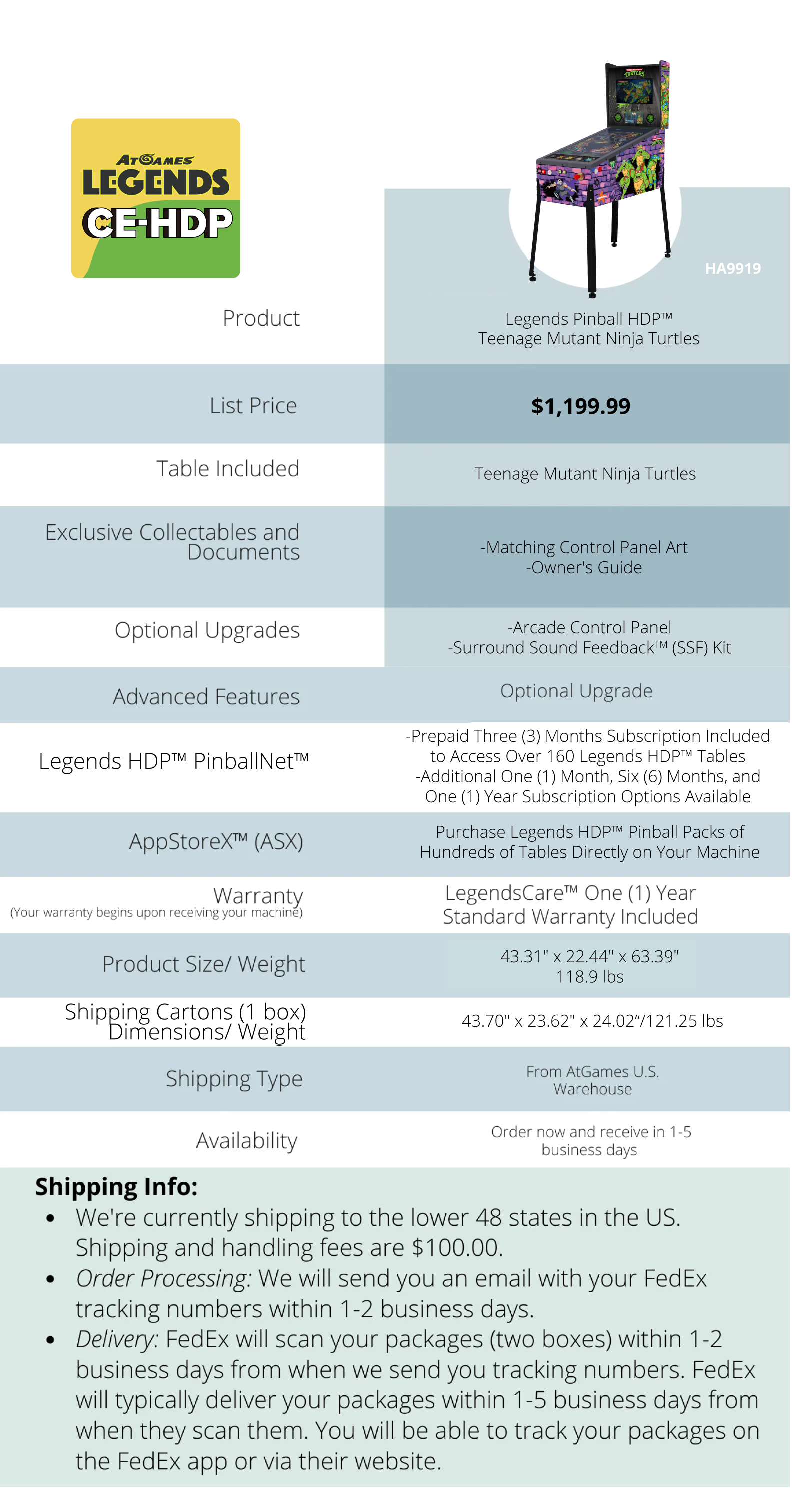Click the Shipping Info heading

point(116,1187)
